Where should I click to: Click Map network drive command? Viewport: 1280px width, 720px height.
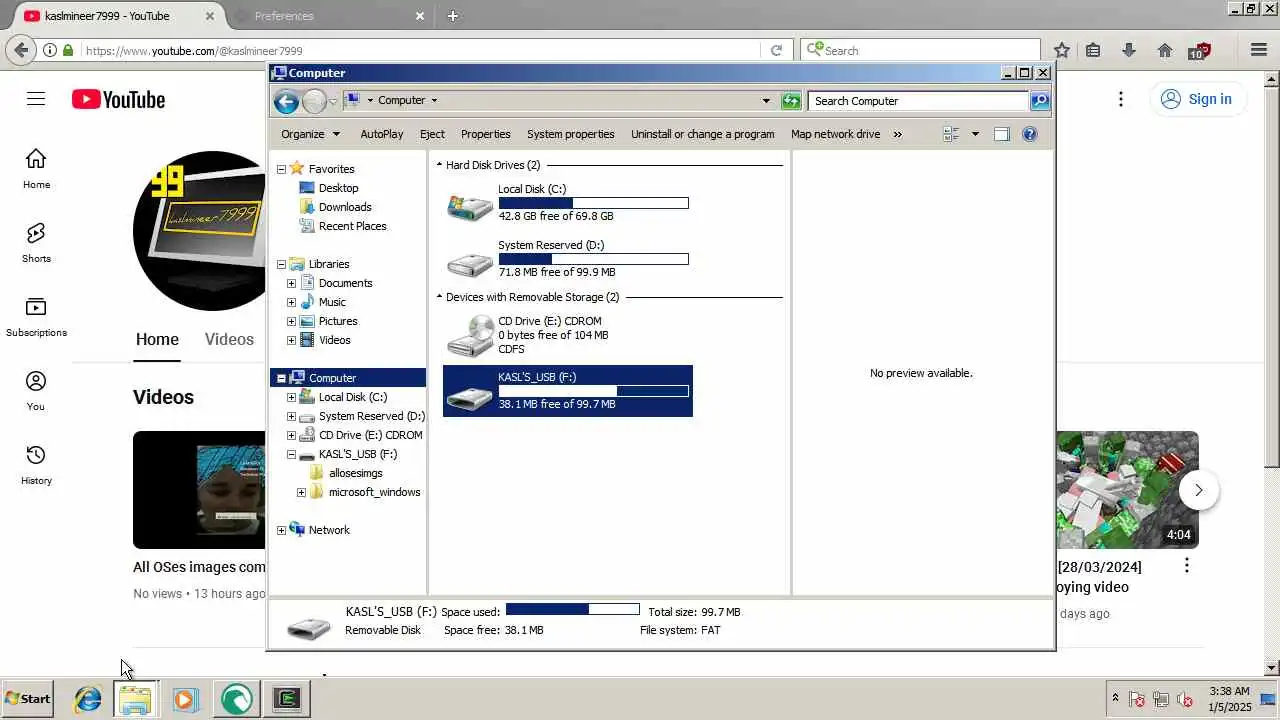pyautogui.click(x=836, y=134)
